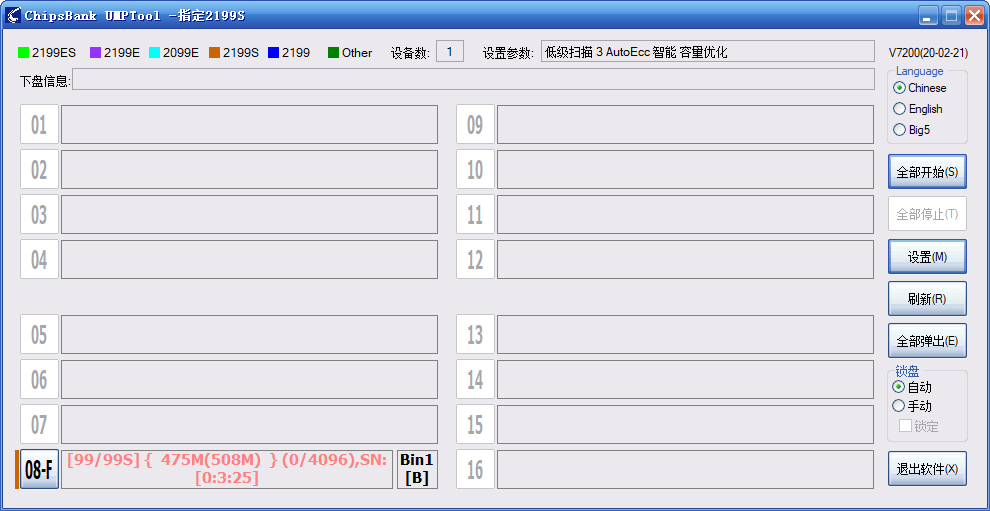Viewport: 990px width, 511px height.
Task: Click the V7200(20-02-21) version text
Action: [x=927, y=52]
